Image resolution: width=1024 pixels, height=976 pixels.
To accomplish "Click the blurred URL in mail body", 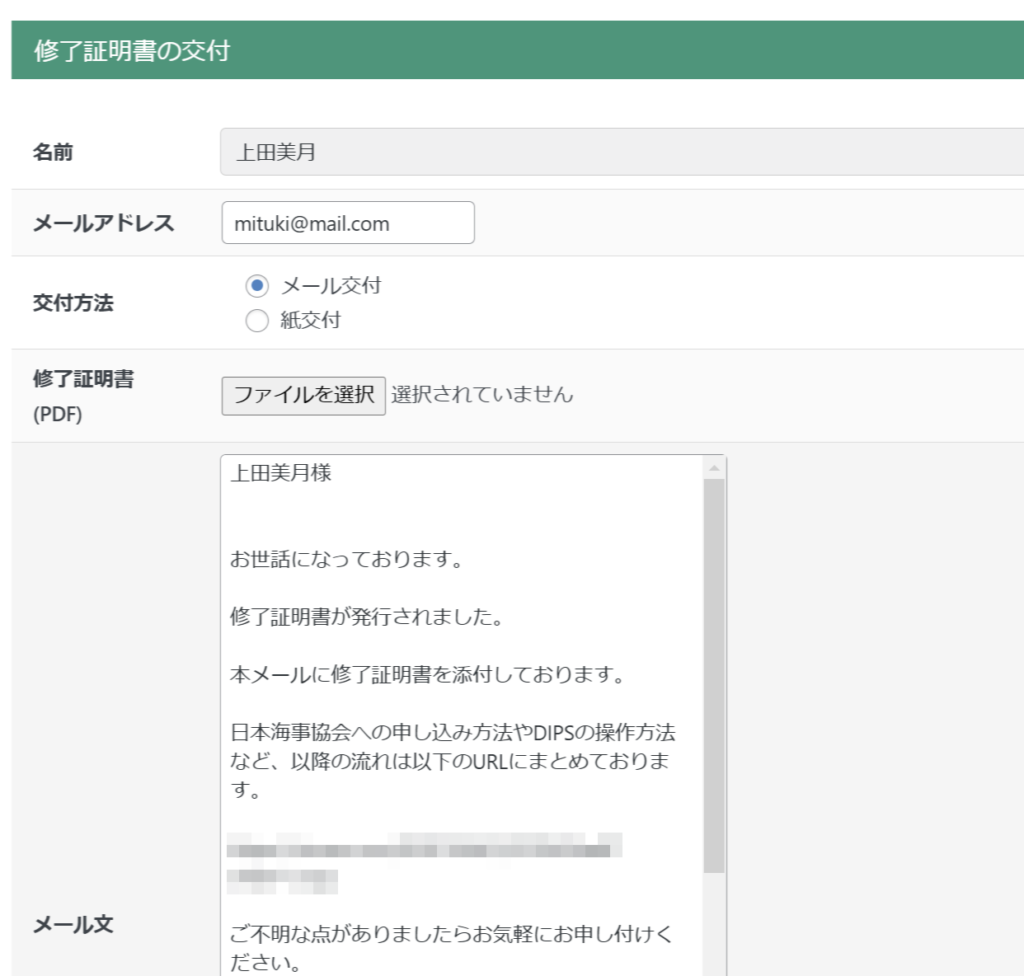I will 420,851.
